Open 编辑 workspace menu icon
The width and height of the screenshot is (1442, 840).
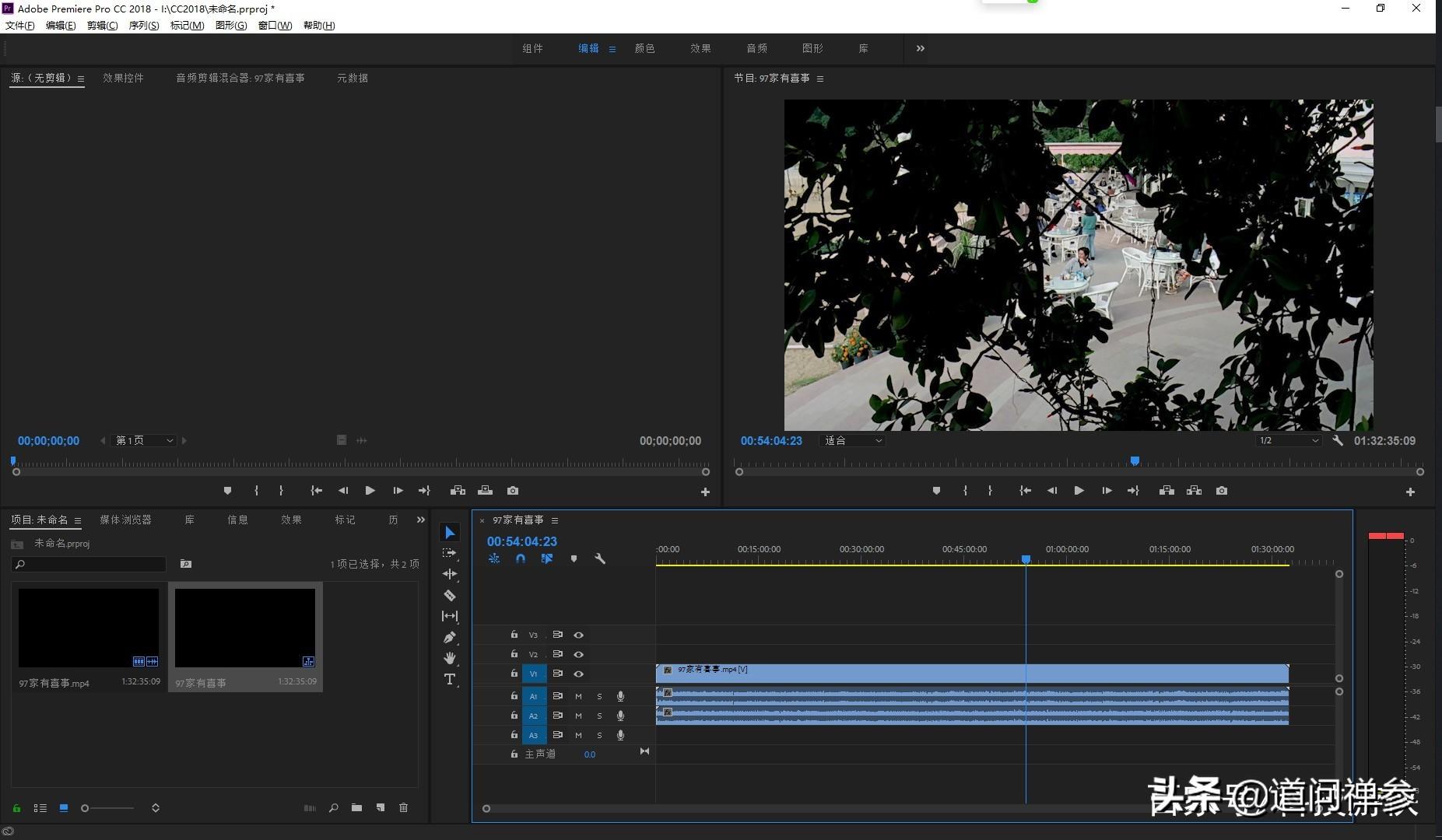612,49
